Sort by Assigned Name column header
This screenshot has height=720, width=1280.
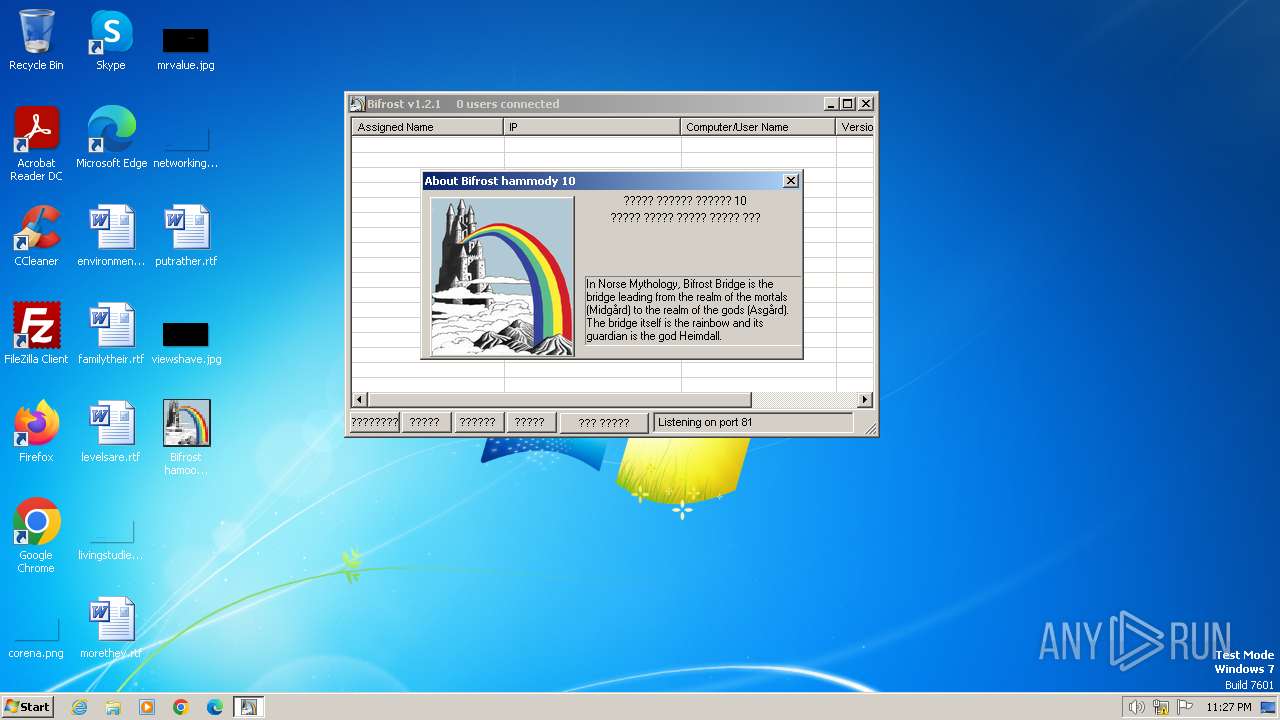[428, 127]
